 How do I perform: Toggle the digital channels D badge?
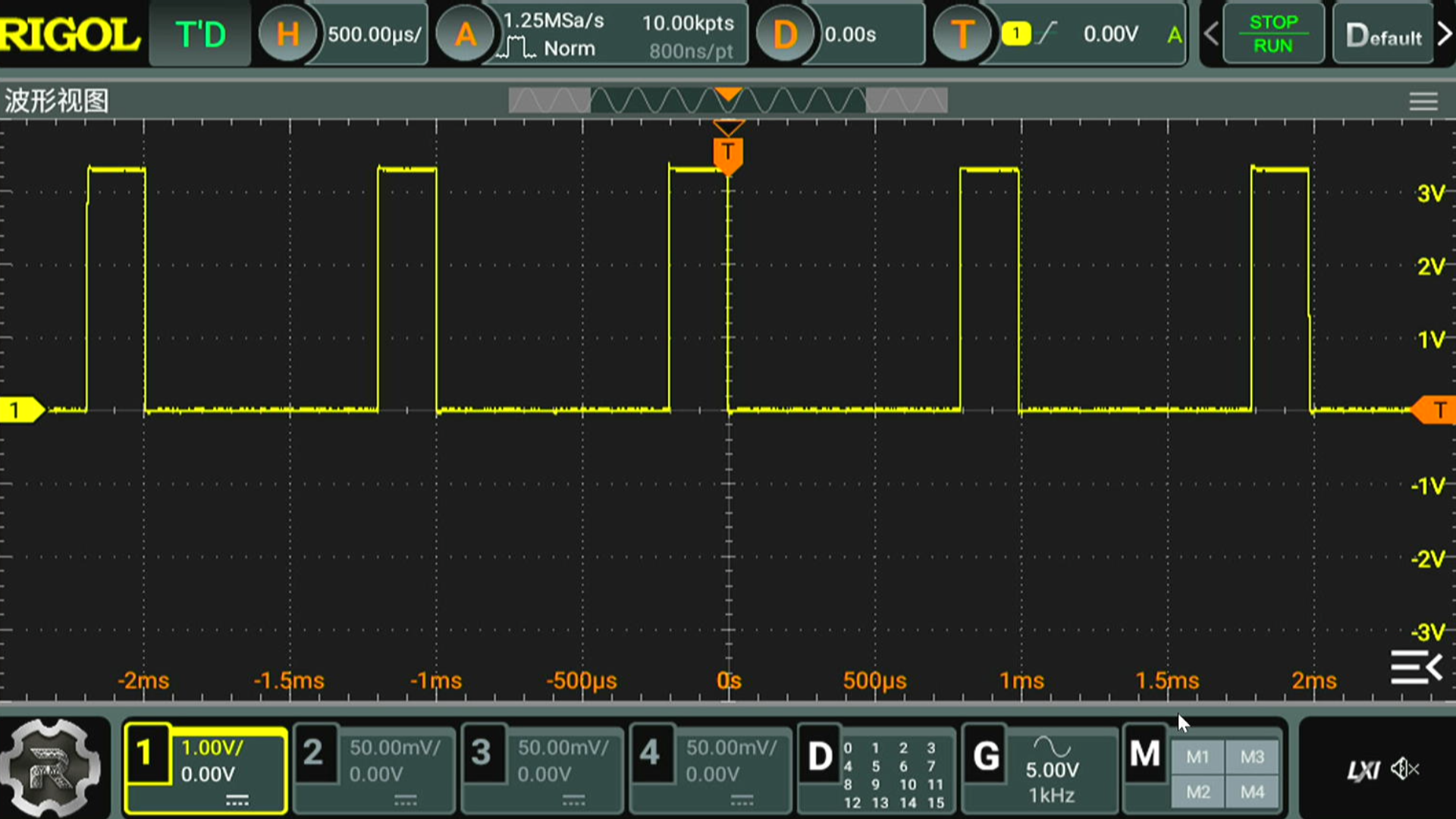click(x=820, y=755)
